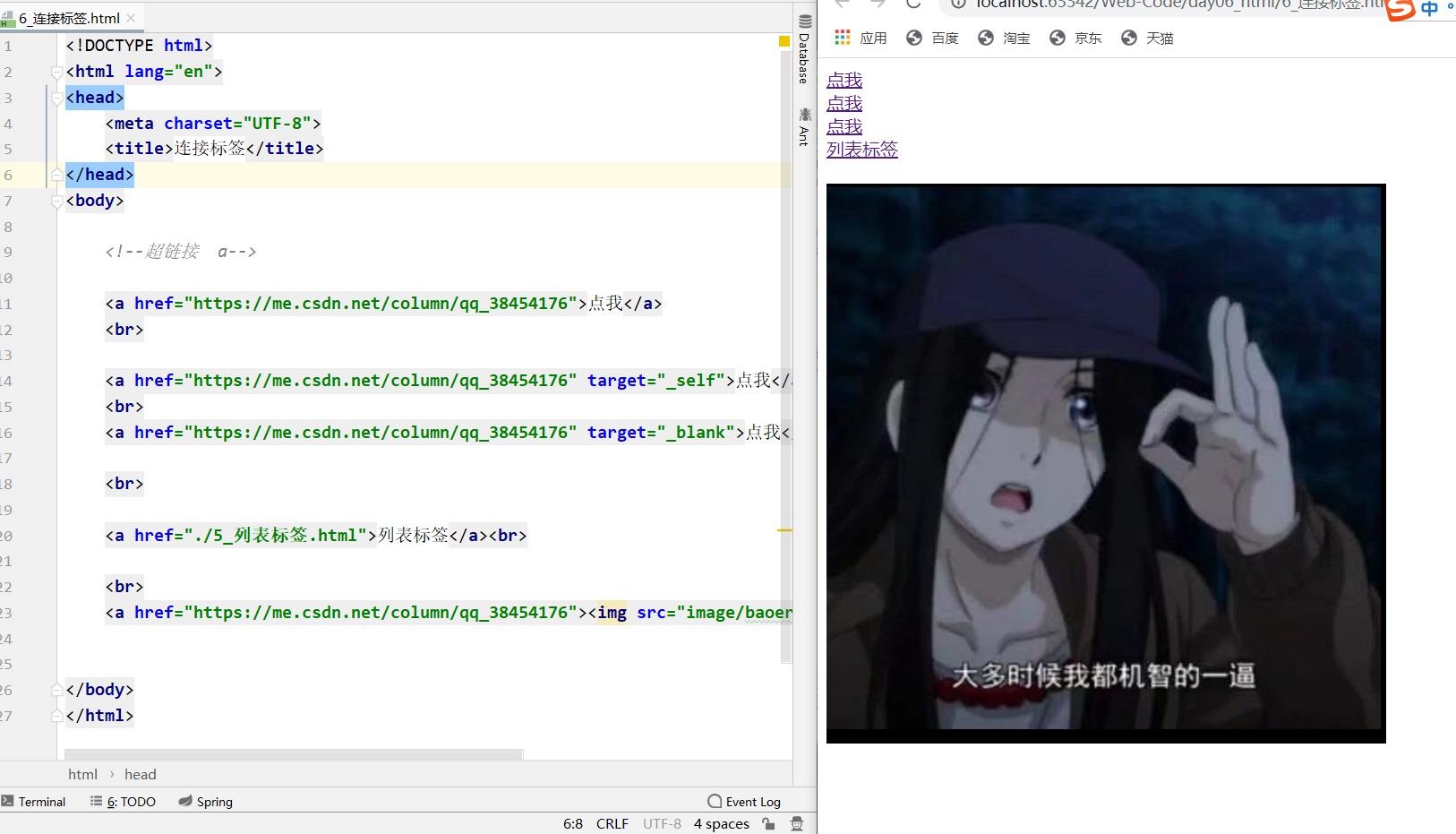Click the first 点我 hyperlink in the browser

(x=844, y=80)
